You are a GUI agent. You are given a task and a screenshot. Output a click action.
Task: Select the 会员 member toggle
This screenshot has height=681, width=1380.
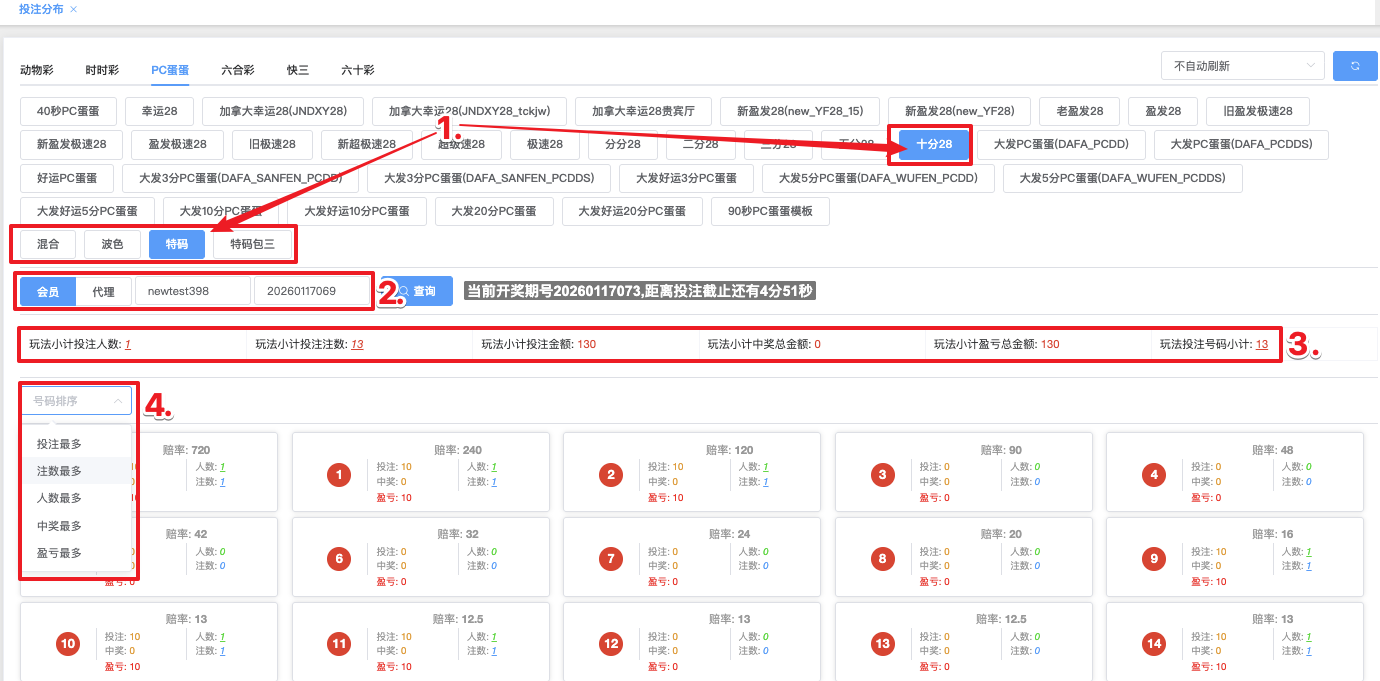pyautogui.click(x=48, y=292)
